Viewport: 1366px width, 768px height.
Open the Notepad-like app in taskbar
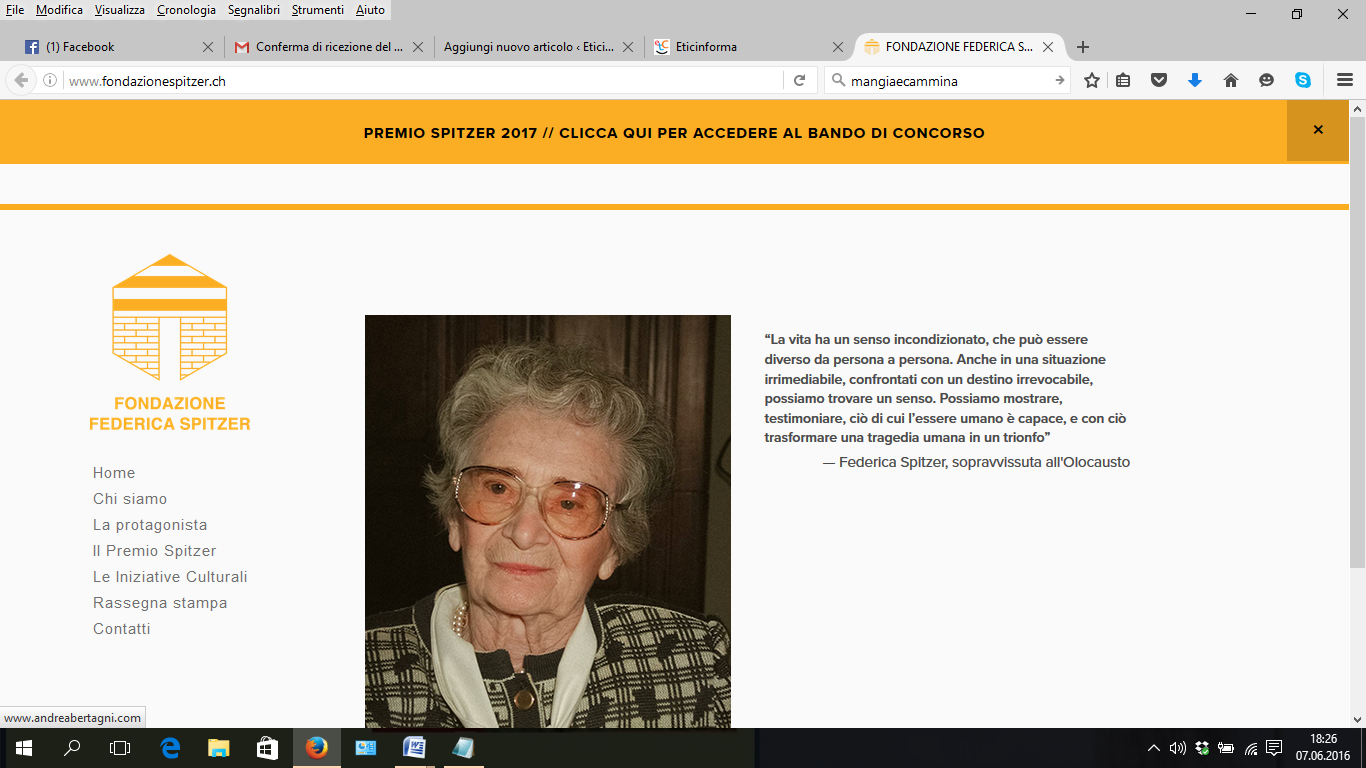point(462,748)
